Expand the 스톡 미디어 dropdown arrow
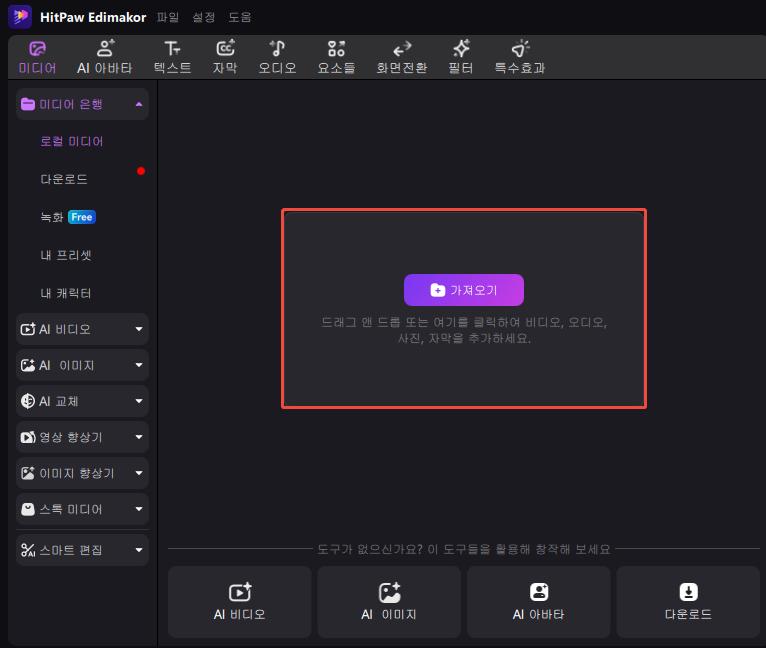766x648 pixels. [x=139, y=509]
